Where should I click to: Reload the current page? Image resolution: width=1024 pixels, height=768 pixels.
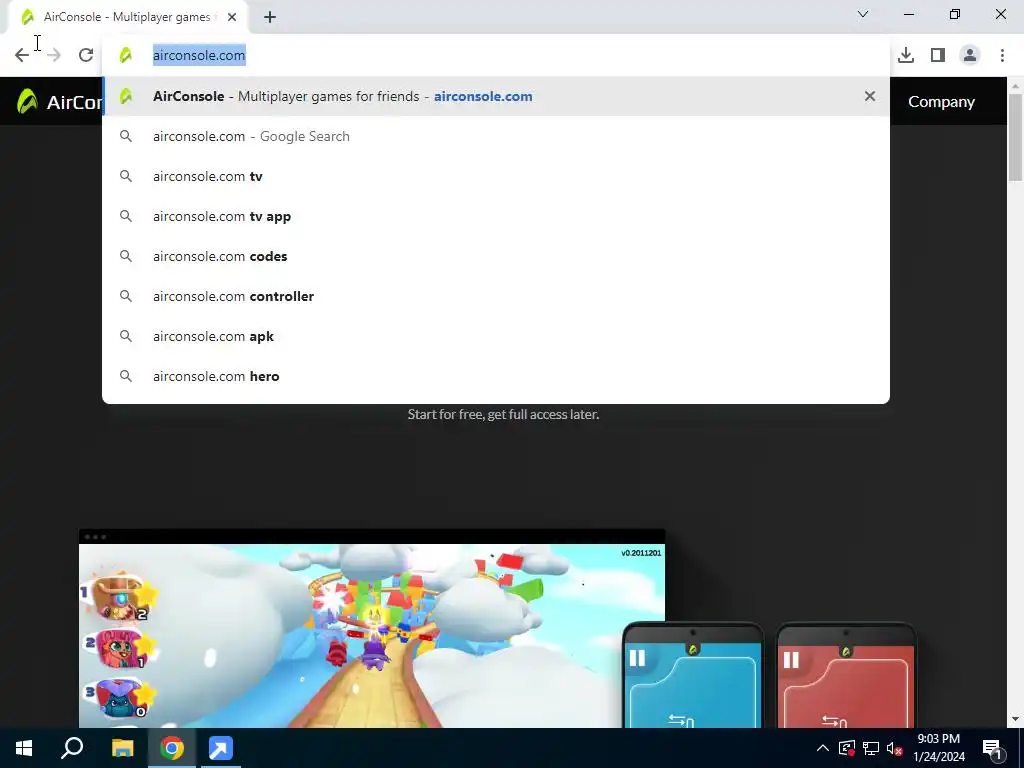(x=86, y=56)
